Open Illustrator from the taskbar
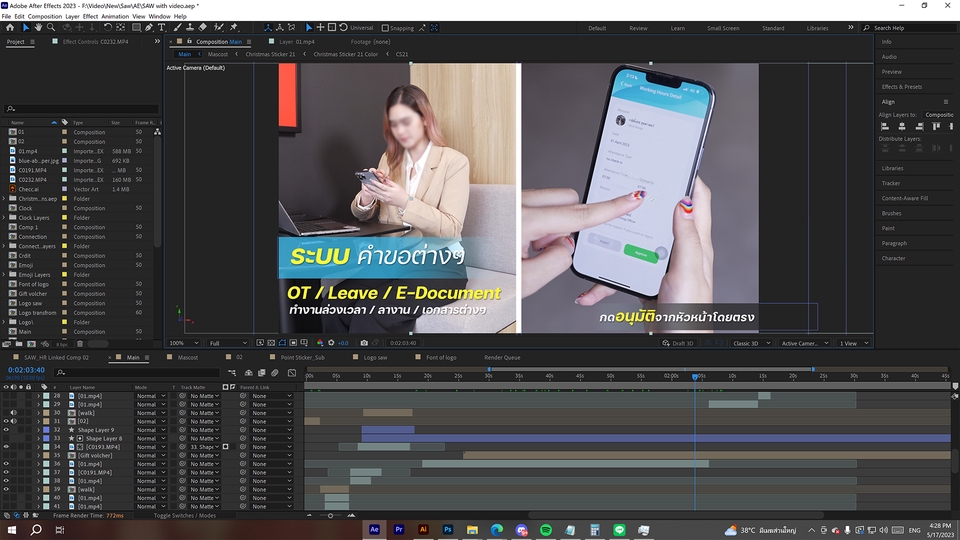The width and height of the screenshot is (960, 540). click(423, 530)
